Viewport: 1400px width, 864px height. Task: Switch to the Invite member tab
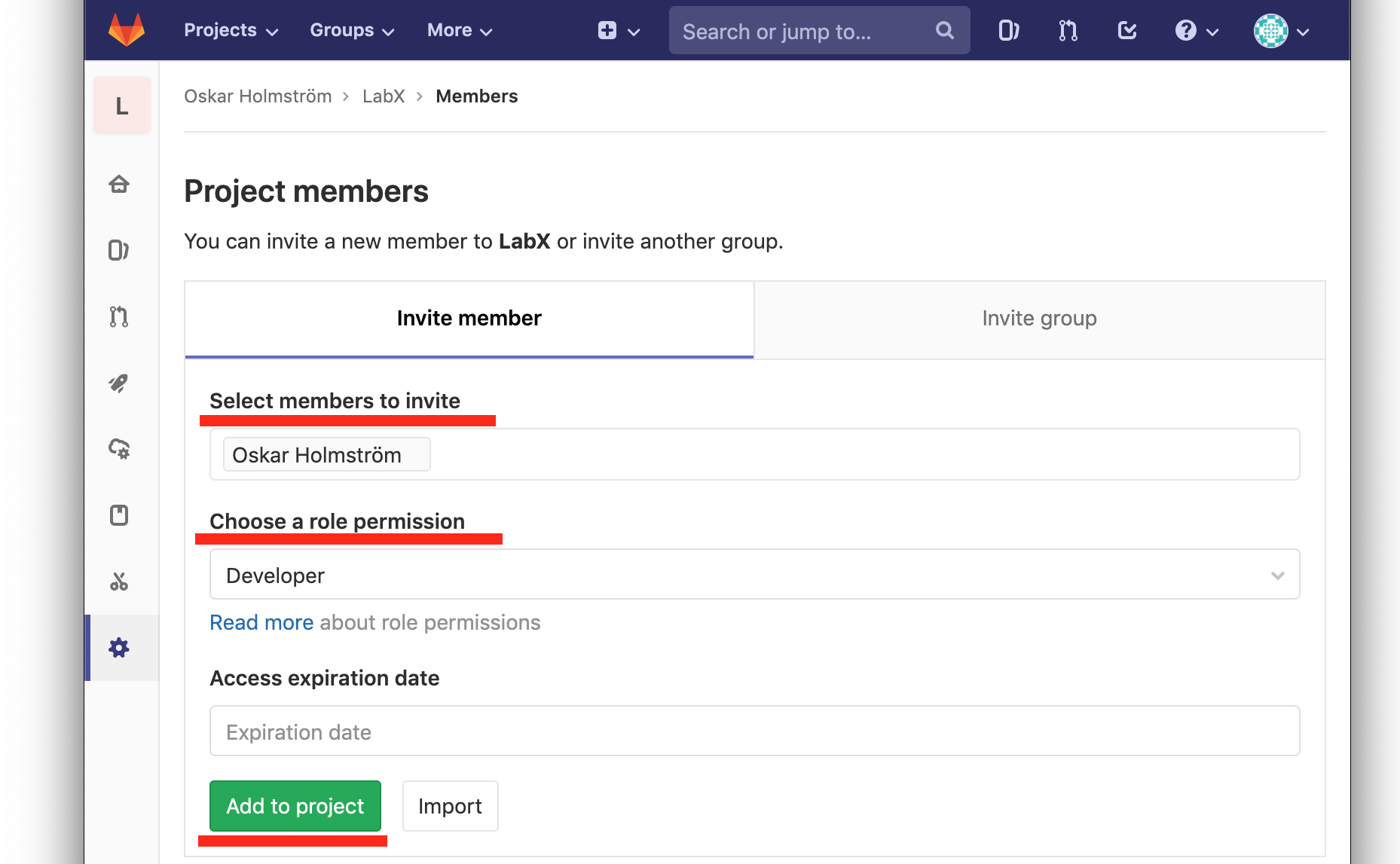pos(469,319)
